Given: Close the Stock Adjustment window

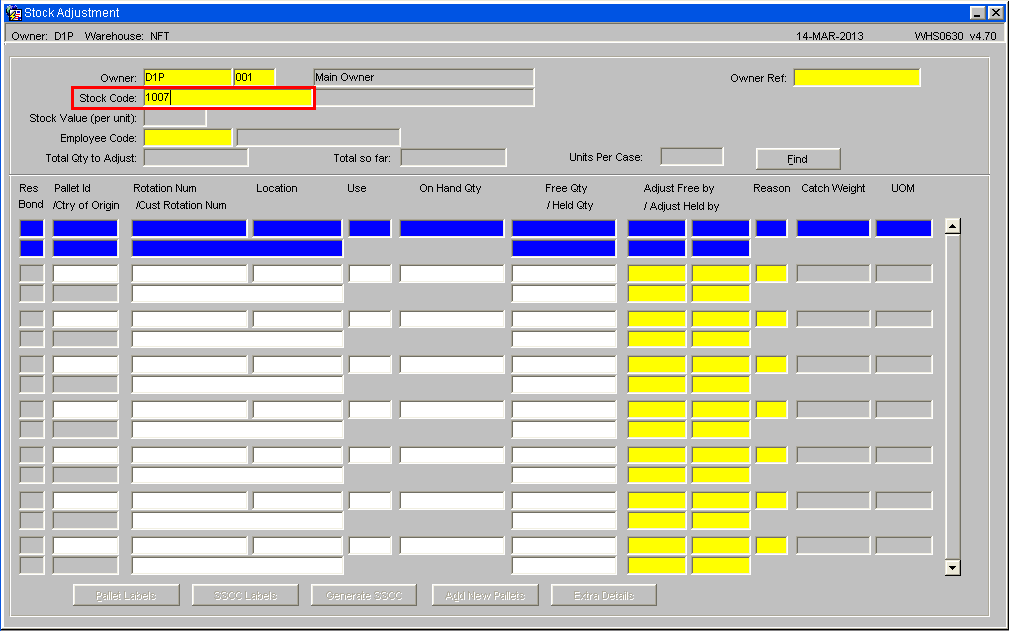Looking at the screenshot, I should pos(994,13).
